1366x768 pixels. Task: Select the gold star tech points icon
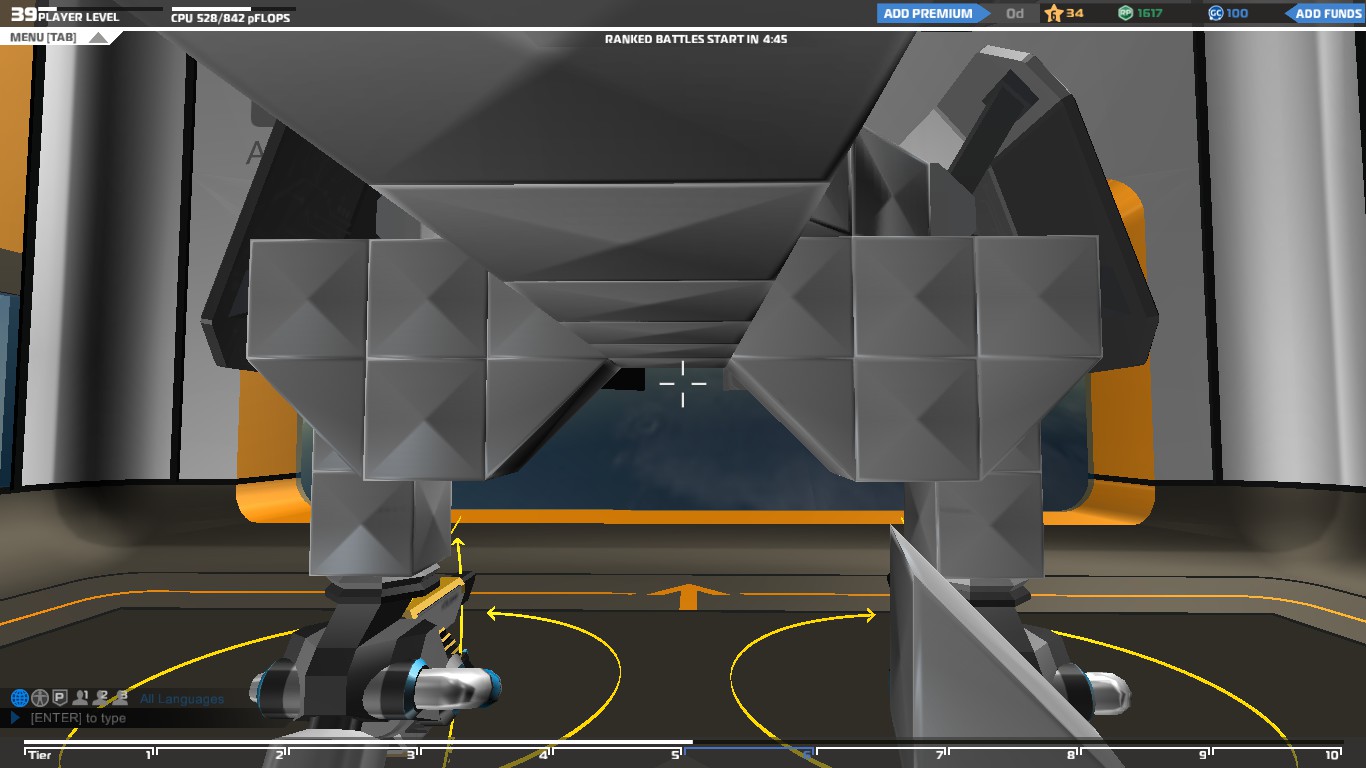click(1054, 14)
